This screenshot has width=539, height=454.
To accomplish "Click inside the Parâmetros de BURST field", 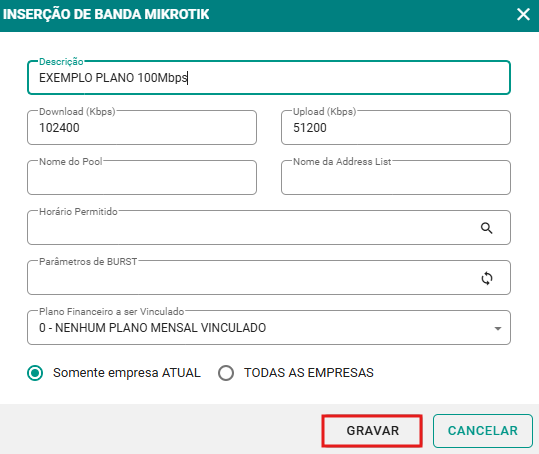I will click(251, 278).
